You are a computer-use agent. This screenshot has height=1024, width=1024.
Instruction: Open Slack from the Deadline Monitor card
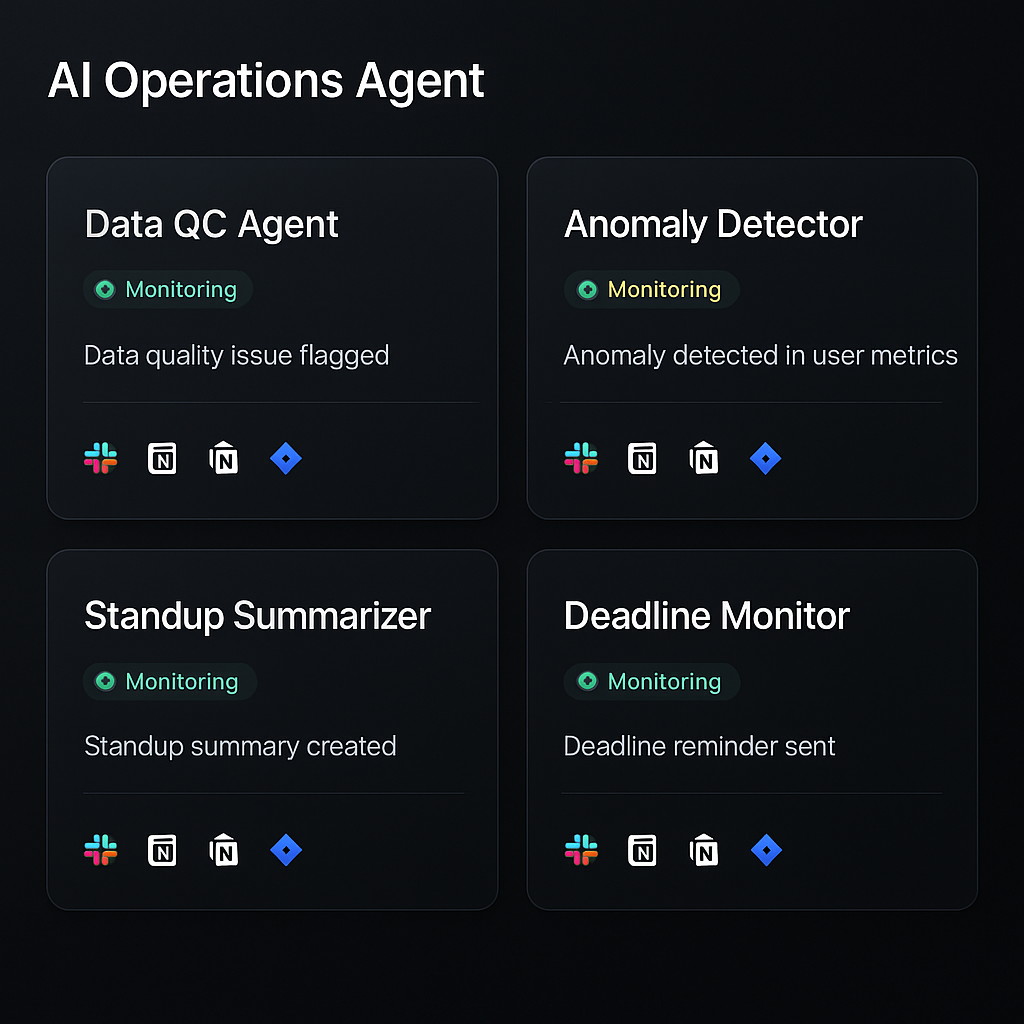point(581,850)
